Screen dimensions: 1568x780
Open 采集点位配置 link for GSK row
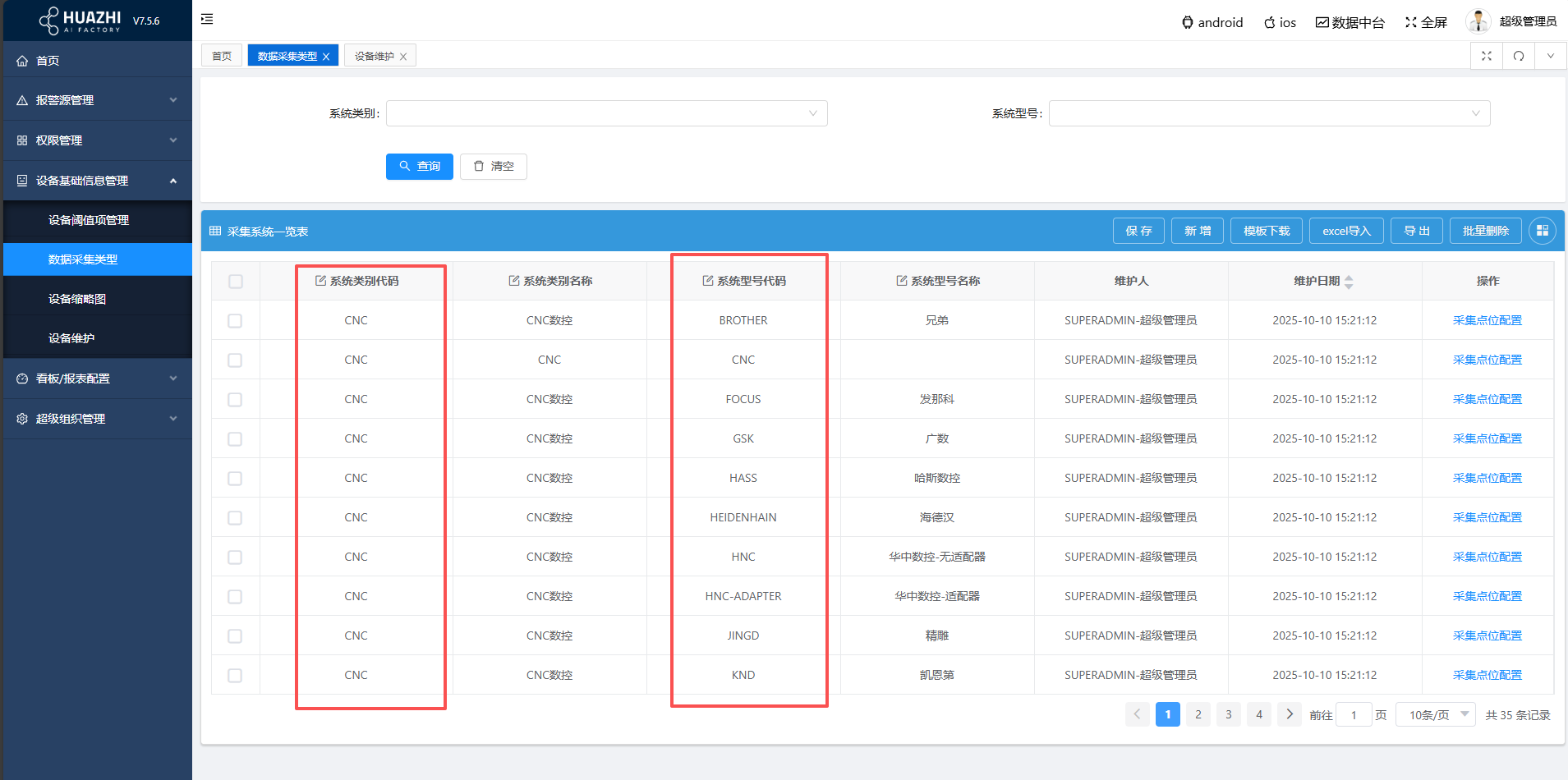[x=1487, y=438]
